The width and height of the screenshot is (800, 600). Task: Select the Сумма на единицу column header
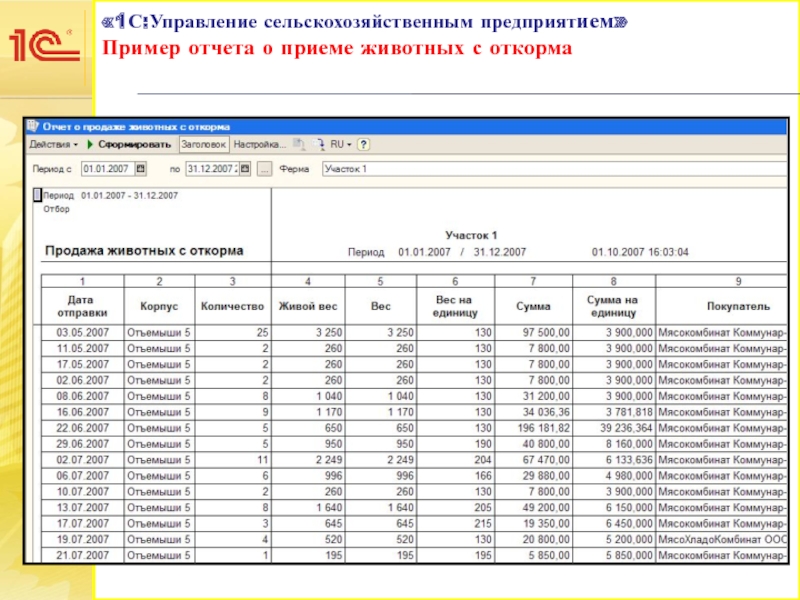pyautogui.click(x=614, y=306)
